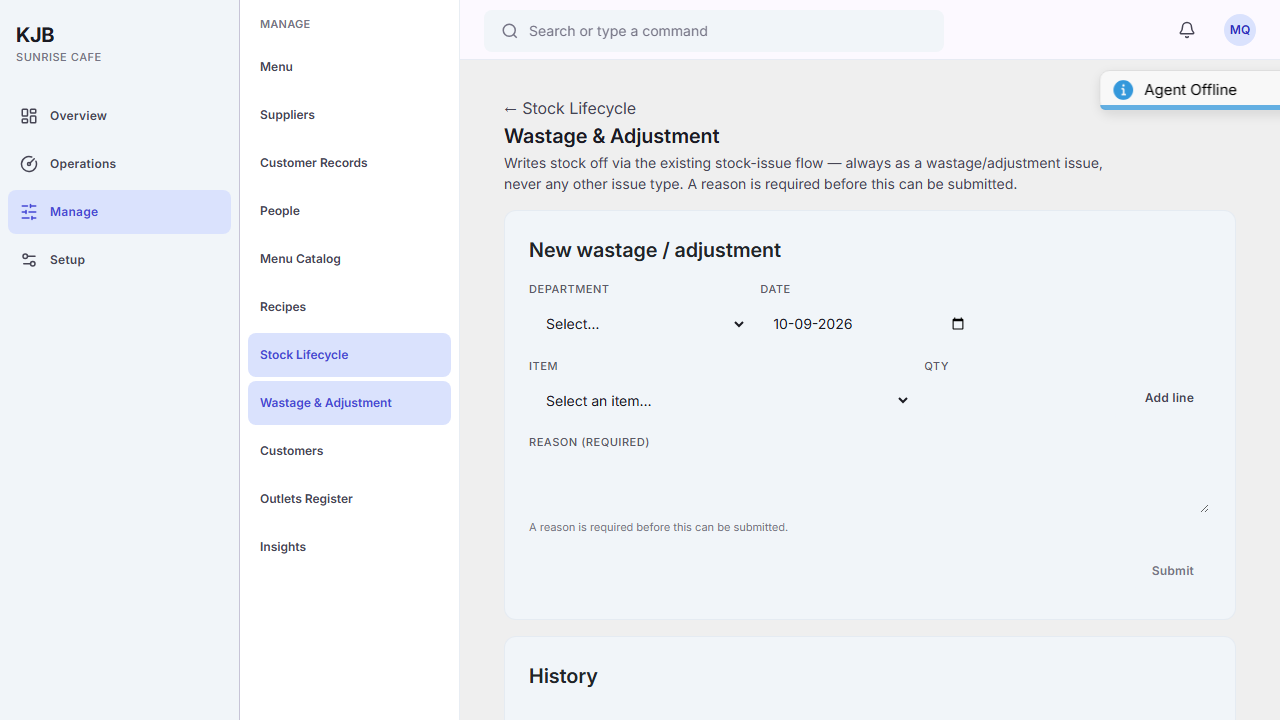
Task: Open the MQ user avatar menu
Action: [1240, 30]
